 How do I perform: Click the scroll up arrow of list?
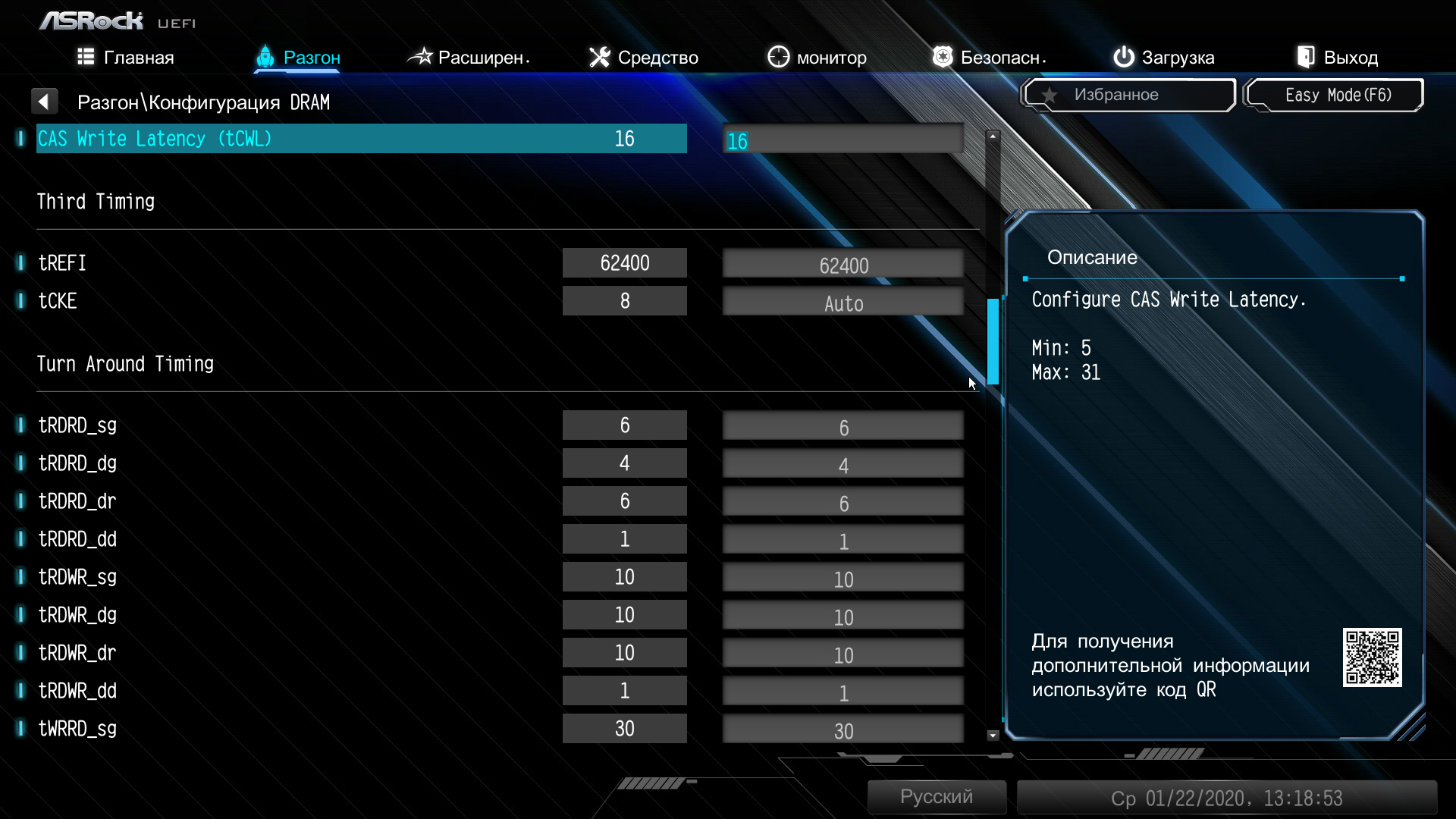[x=993, y=136]
